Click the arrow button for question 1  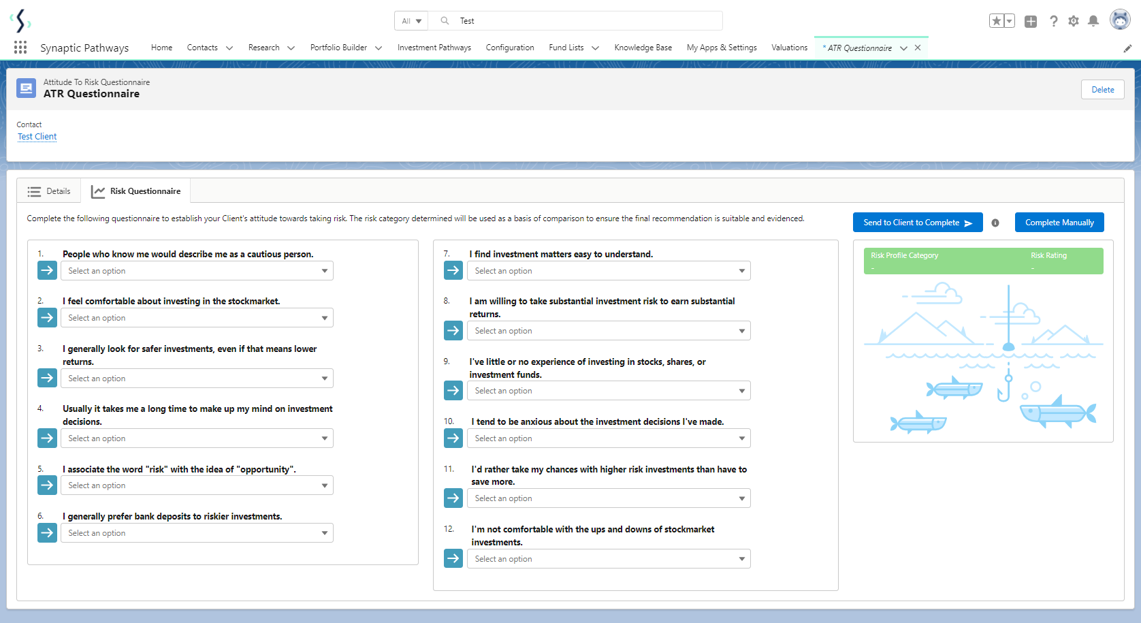click(47, 271)
